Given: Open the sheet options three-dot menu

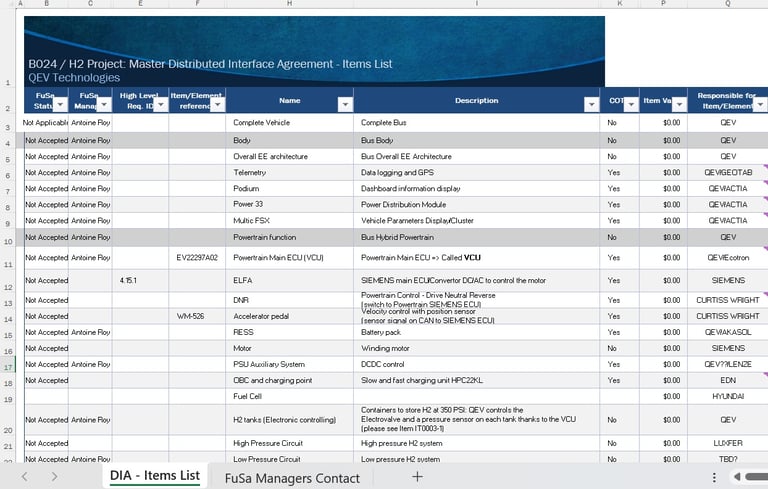Looking at the screenshot, I should click(x=714, y=477).
